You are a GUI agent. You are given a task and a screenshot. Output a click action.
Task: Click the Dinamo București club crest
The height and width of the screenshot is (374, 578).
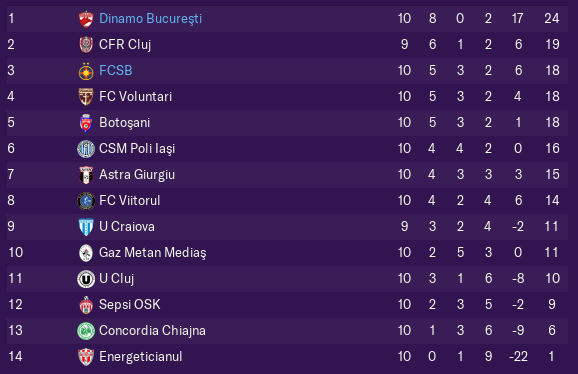[x=86, y=19]
